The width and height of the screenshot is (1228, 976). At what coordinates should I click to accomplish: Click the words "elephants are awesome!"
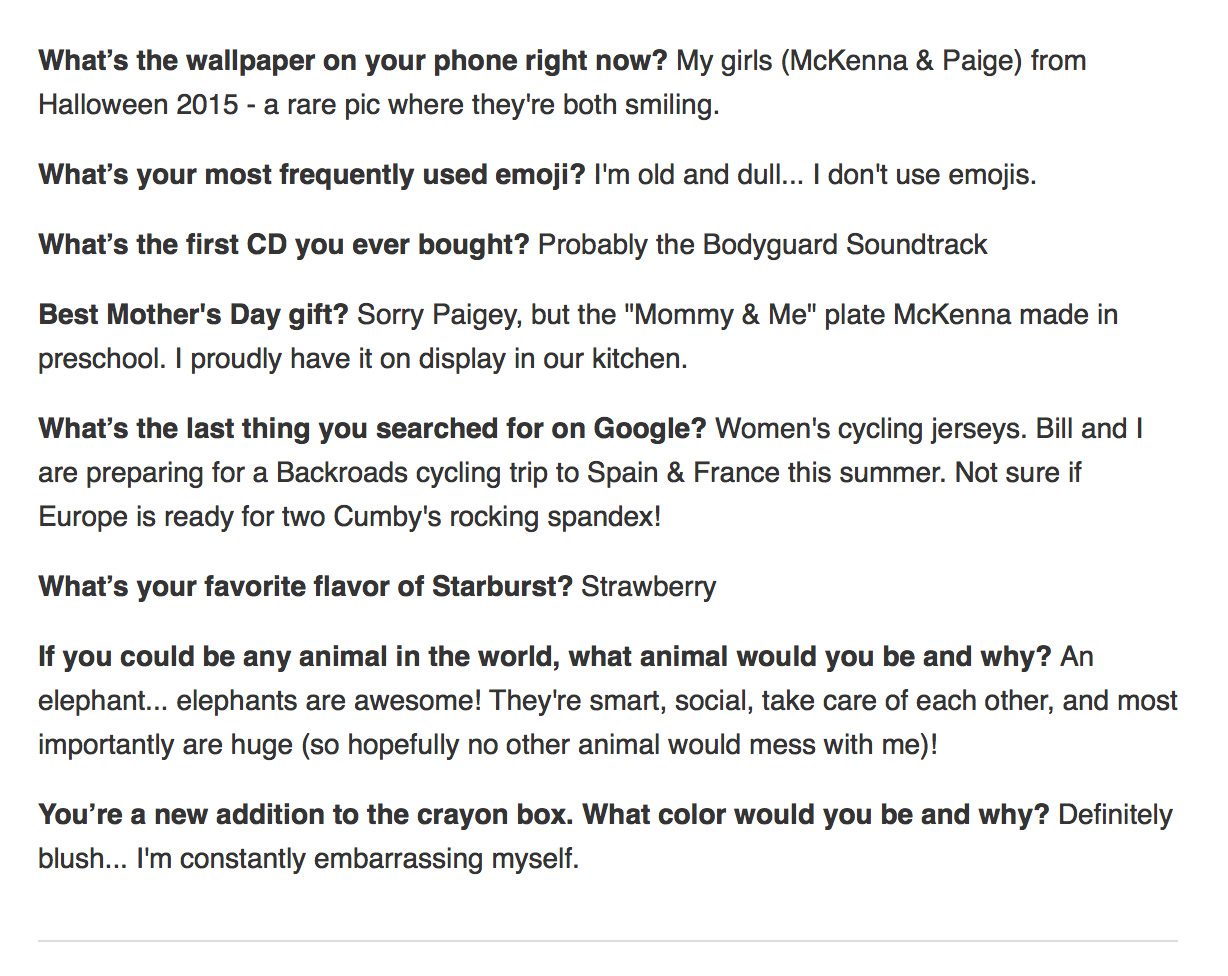click(x=332, y=700)
